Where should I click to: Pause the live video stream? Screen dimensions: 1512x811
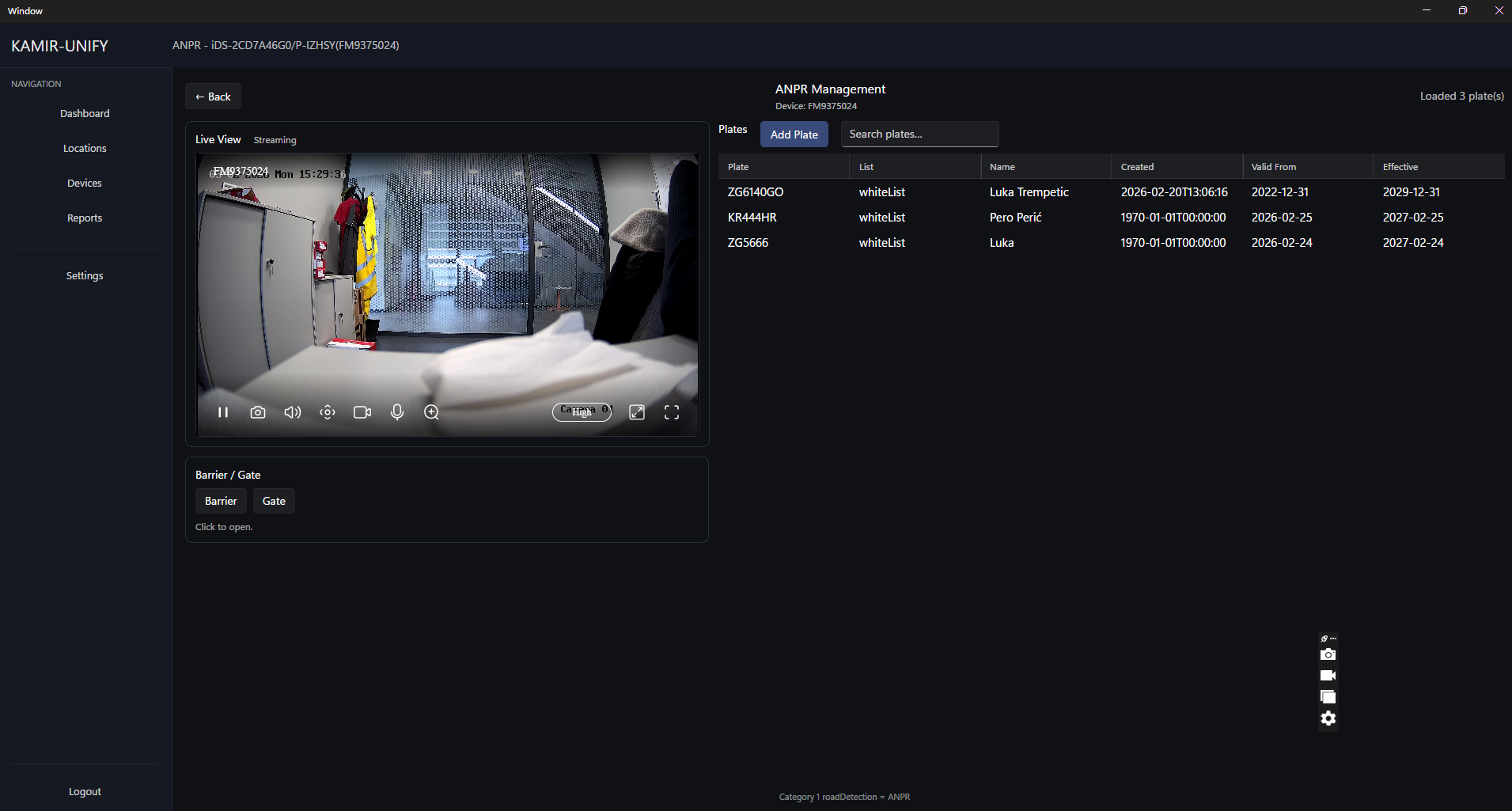point(222,411)
